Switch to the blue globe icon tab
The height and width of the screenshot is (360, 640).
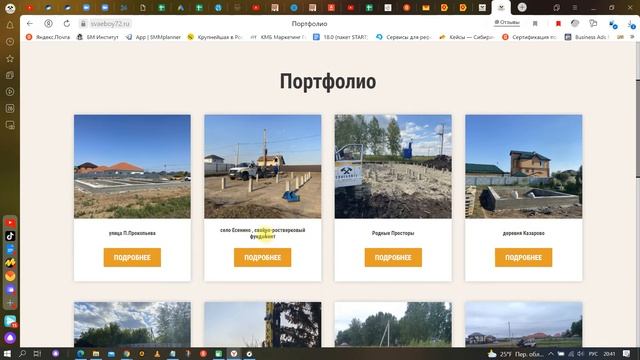[x=218, y=7]
